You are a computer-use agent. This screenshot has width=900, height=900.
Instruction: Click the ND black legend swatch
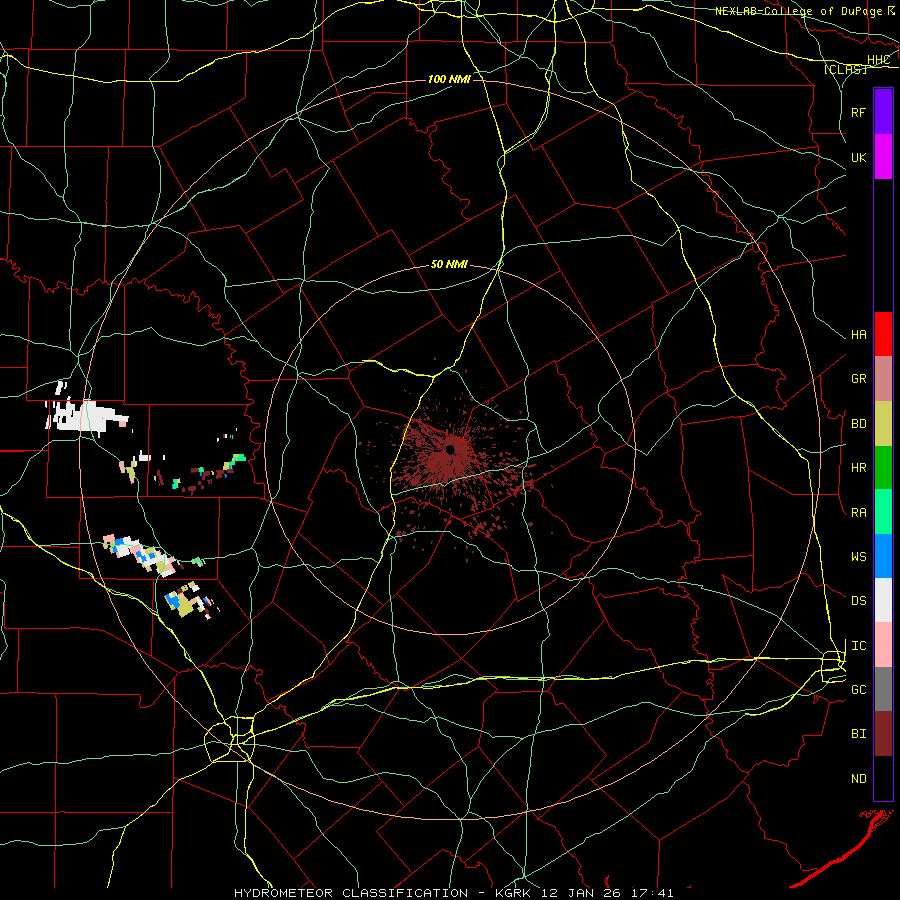pyautogui.click(x=883, y=778)
